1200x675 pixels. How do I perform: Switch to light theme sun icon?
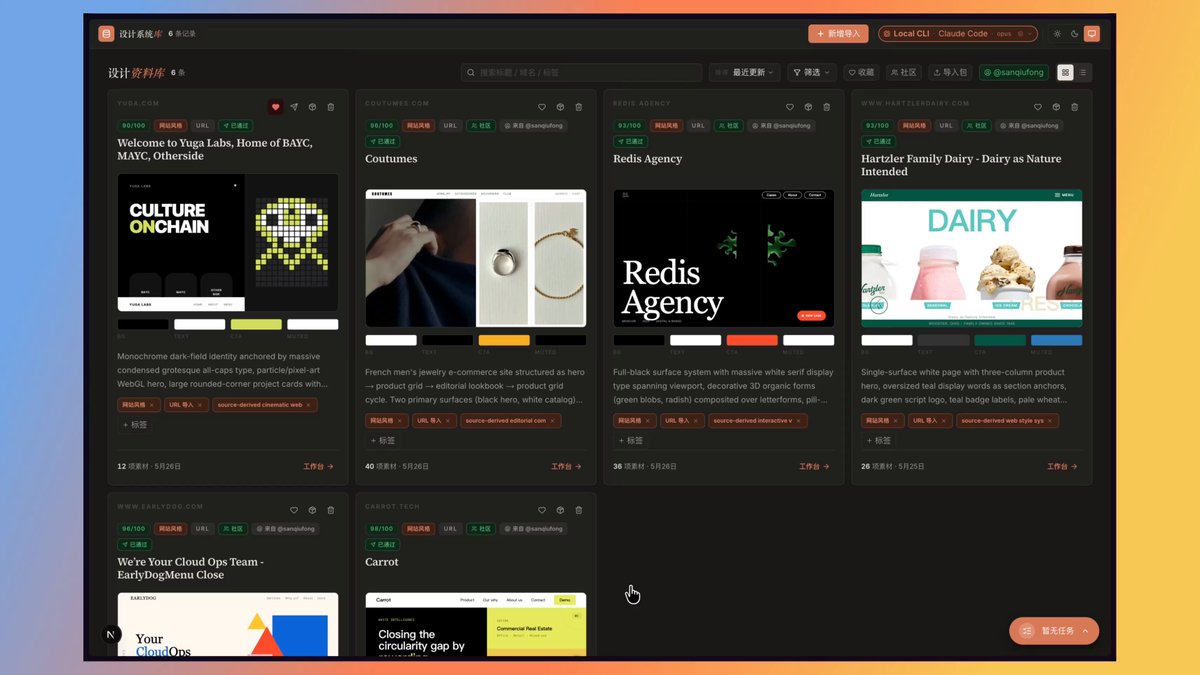[1057, 34]
